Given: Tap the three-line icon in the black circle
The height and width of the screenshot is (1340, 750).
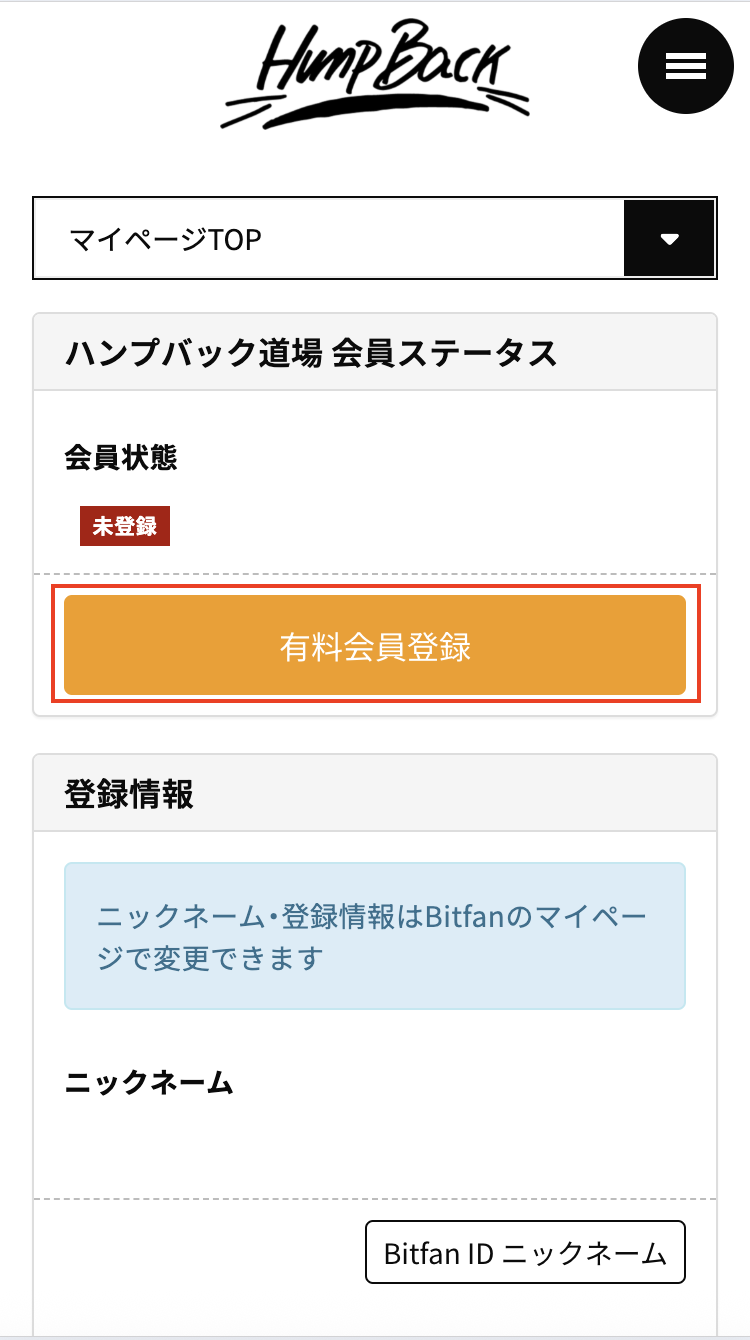Looking at the screenshot, I should tap(686, 66).
